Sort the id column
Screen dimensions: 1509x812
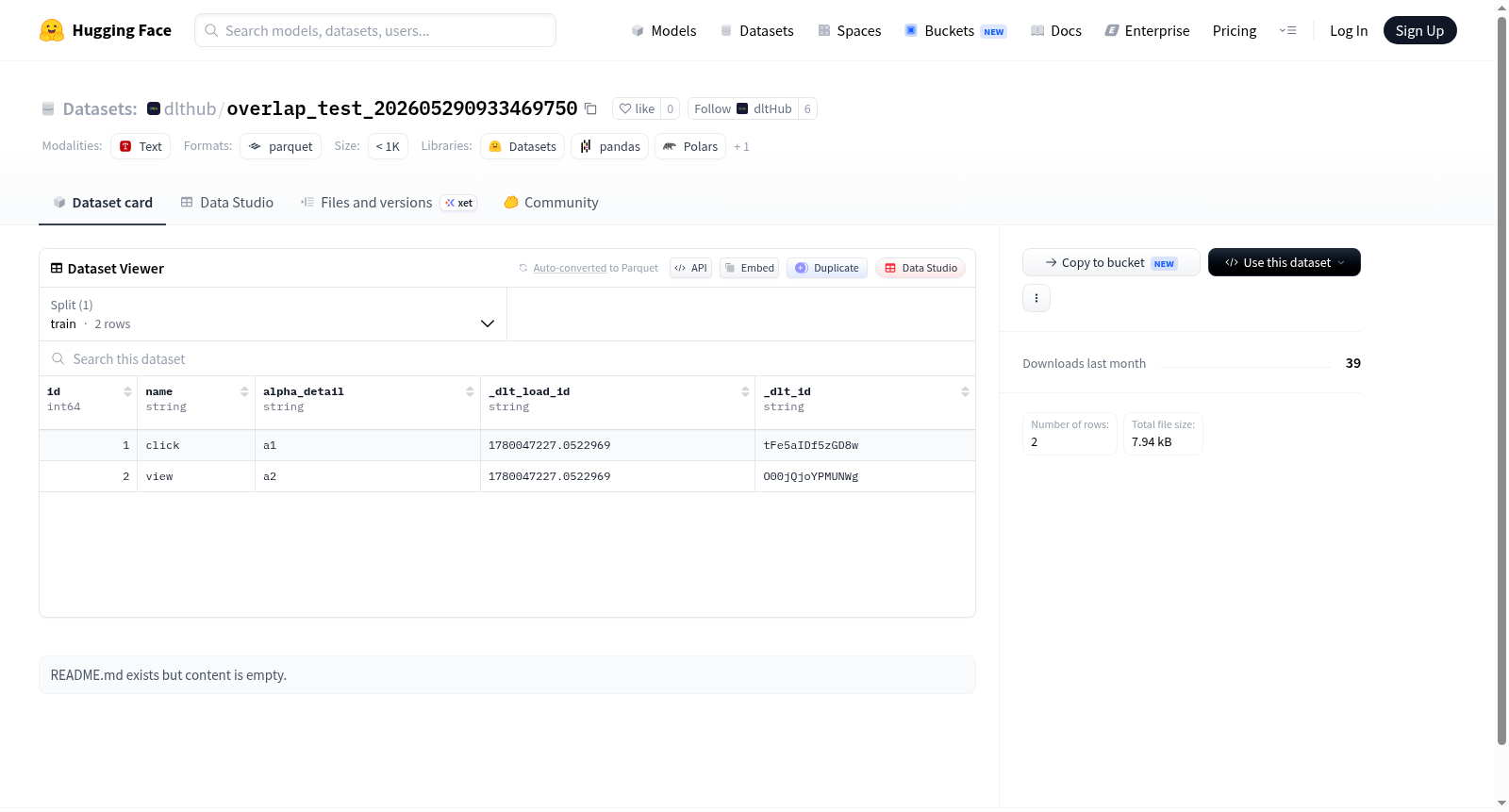click(x=127, y=391)
